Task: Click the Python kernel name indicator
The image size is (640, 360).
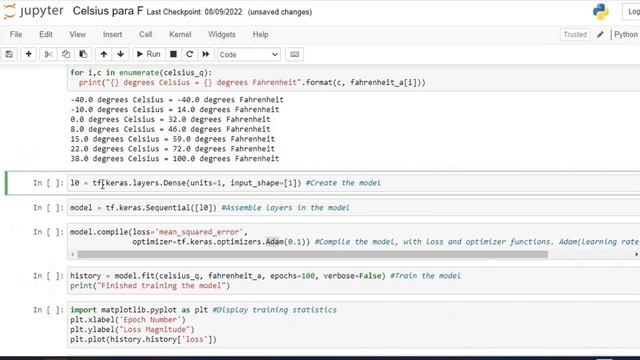Action: (626, 35)
